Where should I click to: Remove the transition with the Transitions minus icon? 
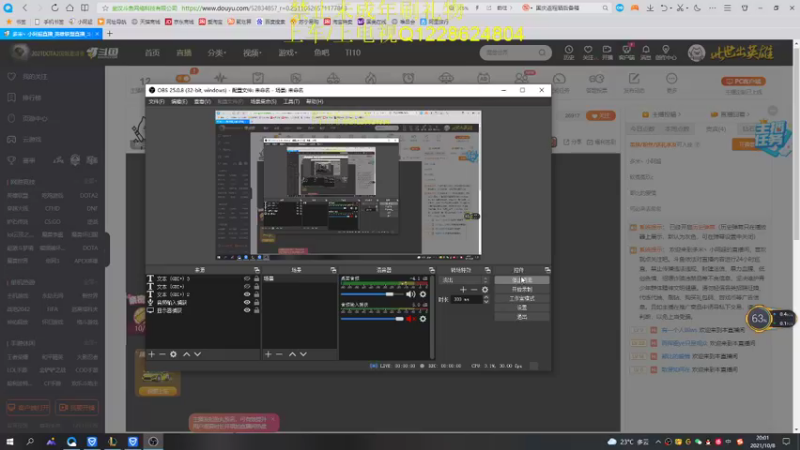[x=474, y=289]
